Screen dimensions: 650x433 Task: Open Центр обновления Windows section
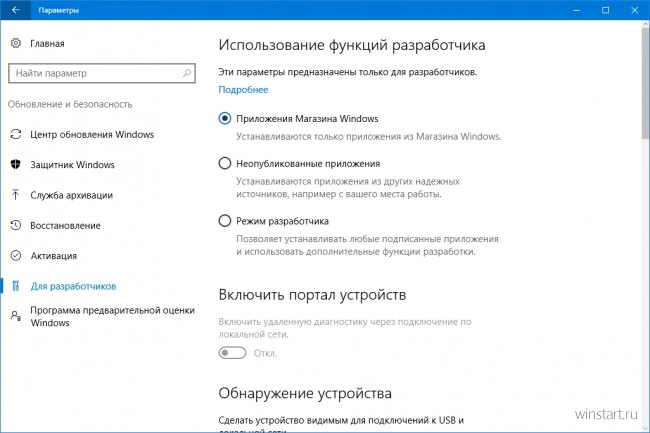[x=92, y=135]
